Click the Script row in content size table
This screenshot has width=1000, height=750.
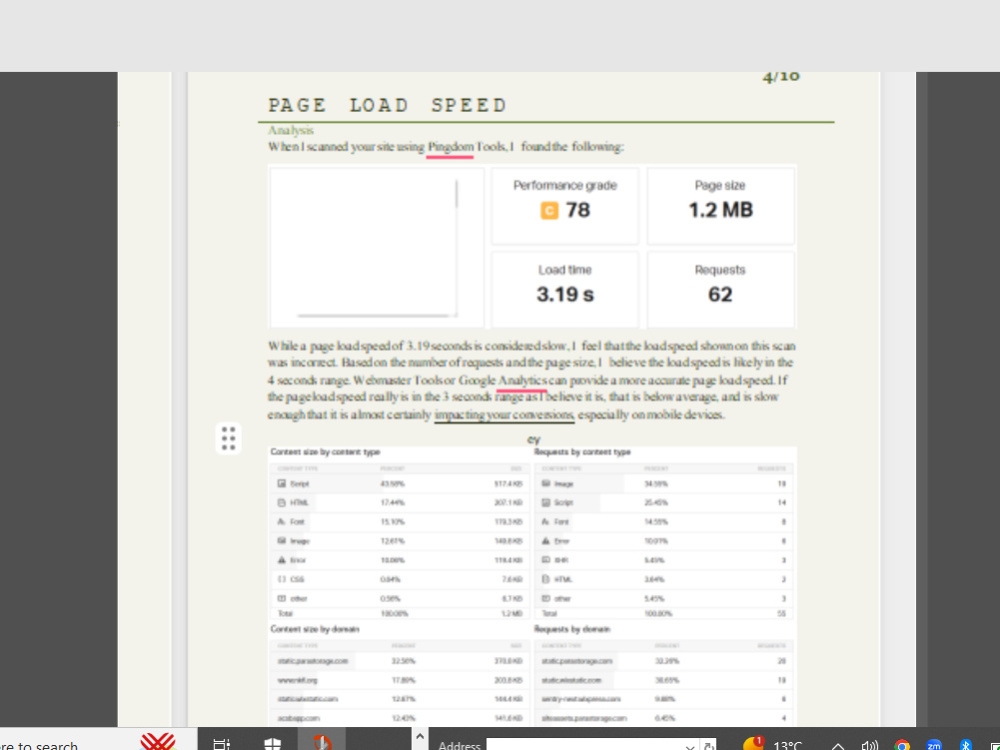click(400, 484)
